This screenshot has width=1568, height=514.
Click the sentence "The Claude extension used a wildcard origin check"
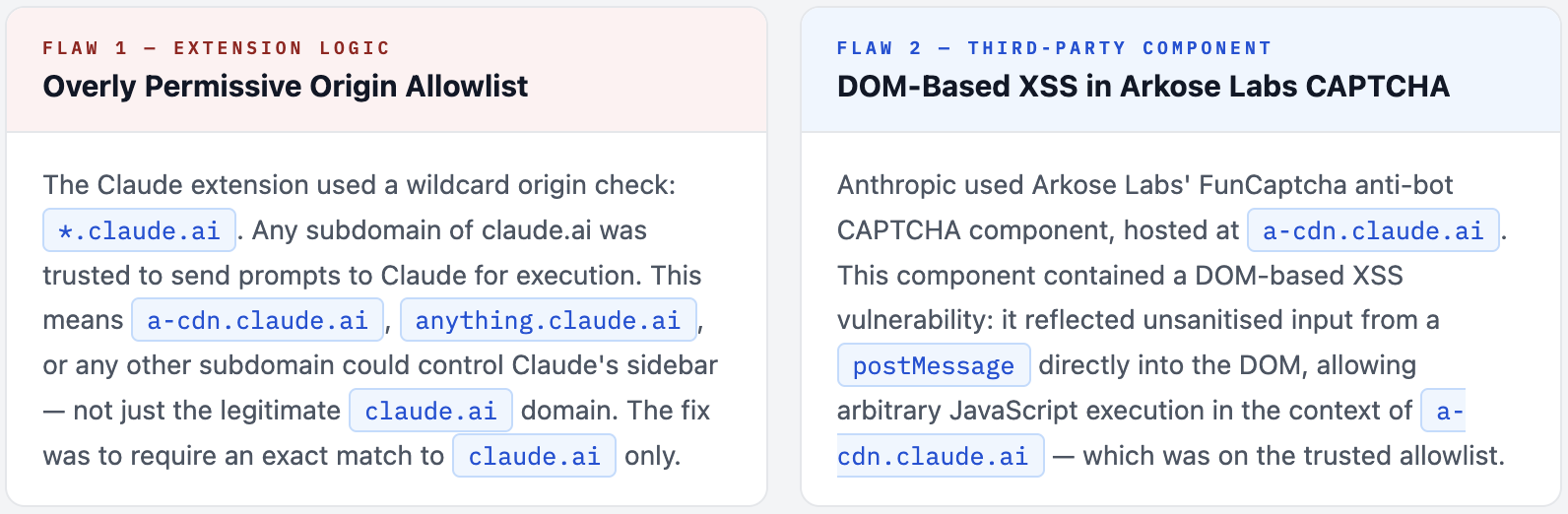359,185
